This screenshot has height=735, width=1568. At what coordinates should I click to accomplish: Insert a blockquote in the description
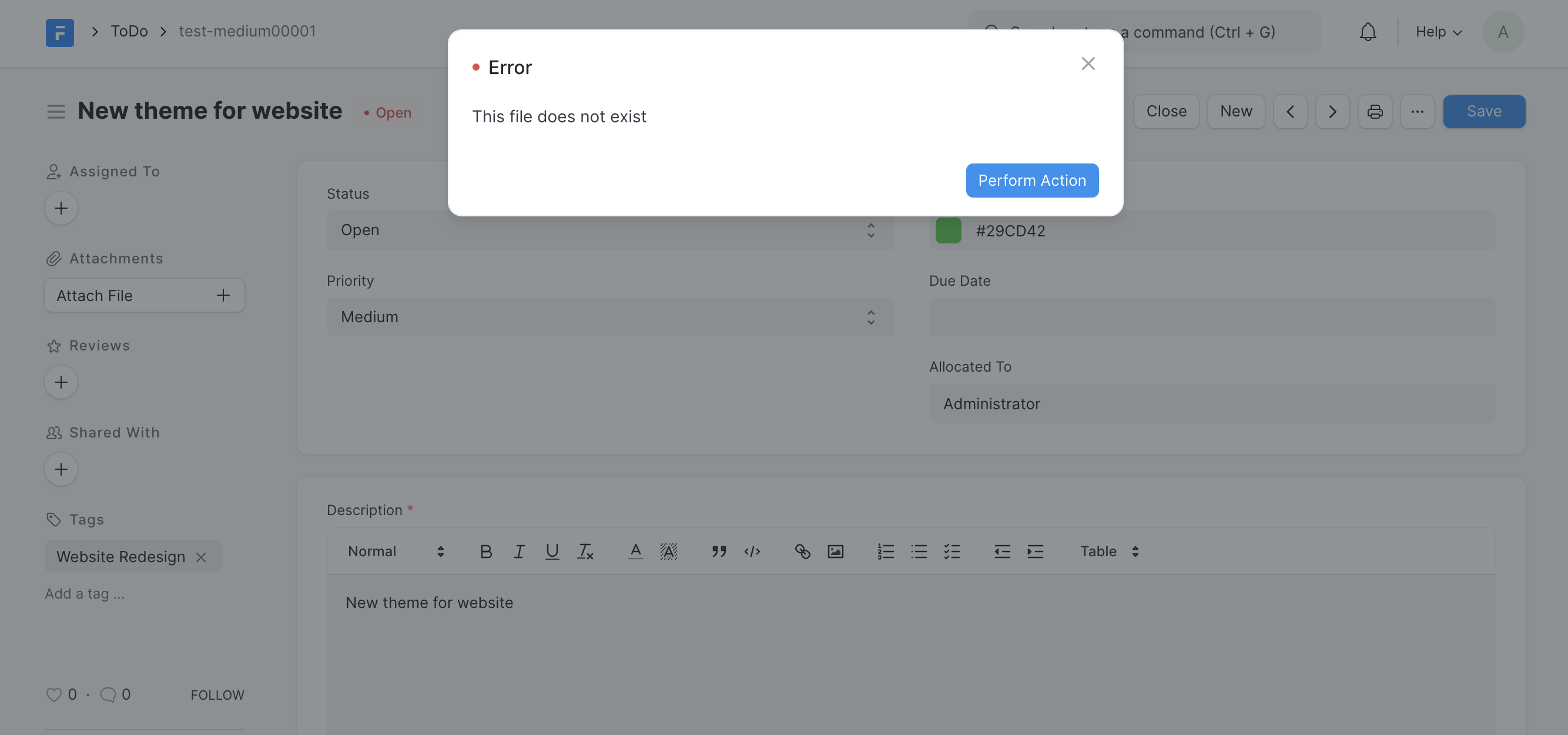[x=719, y=551]
